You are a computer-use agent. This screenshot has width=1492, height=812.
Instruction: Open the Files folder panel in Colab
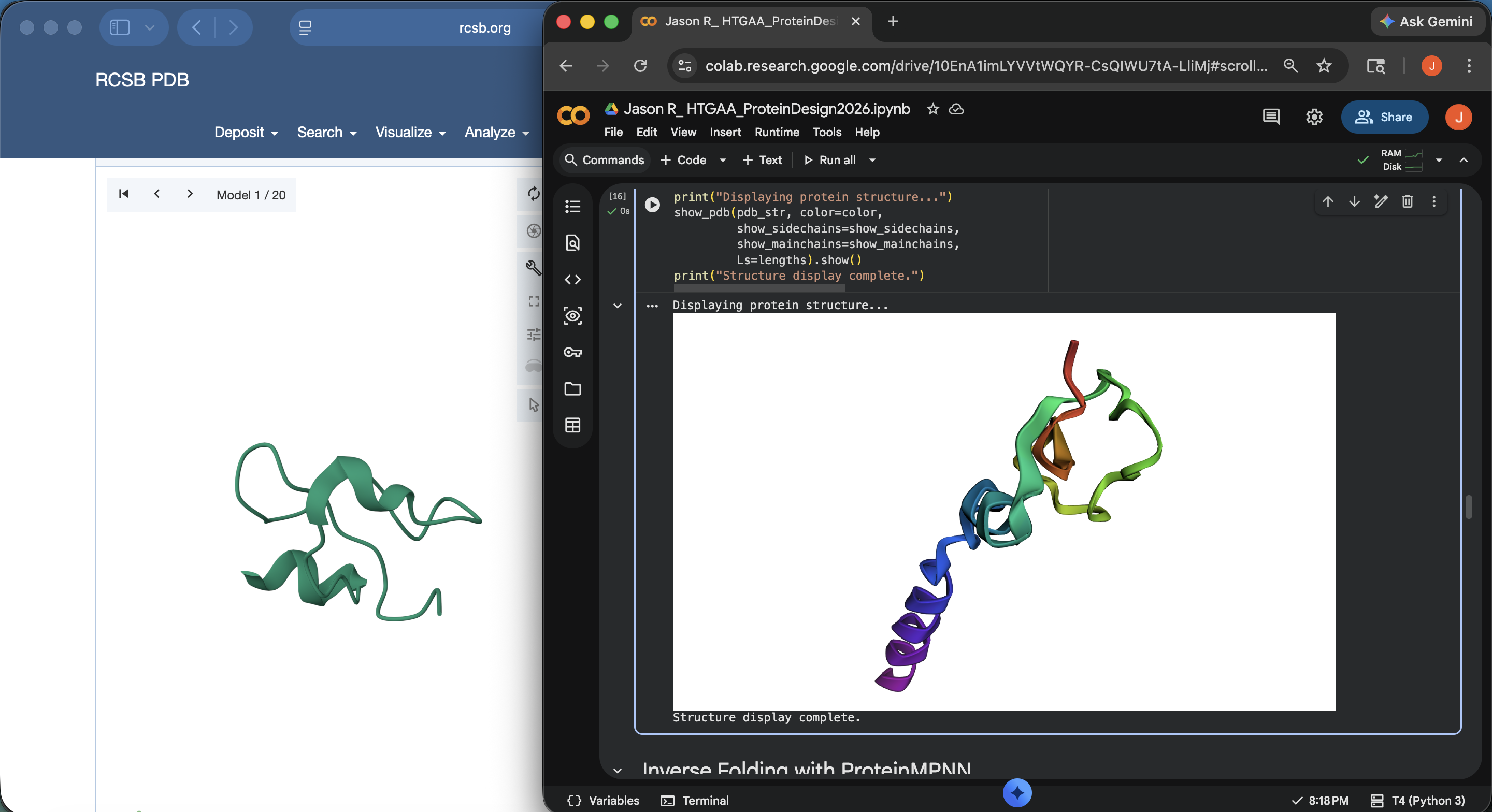coord(572,388)
